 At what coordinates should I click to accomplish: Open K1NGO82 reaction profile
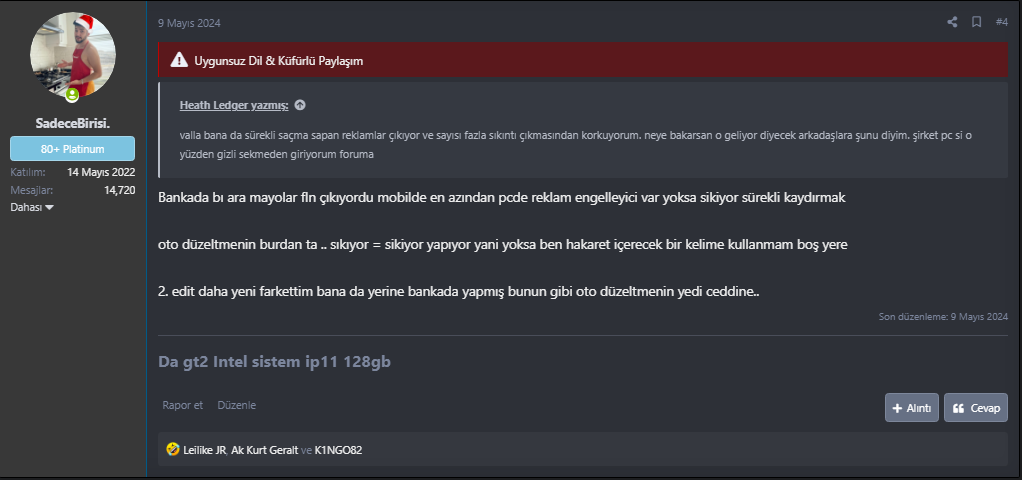[x=337, y=450]
